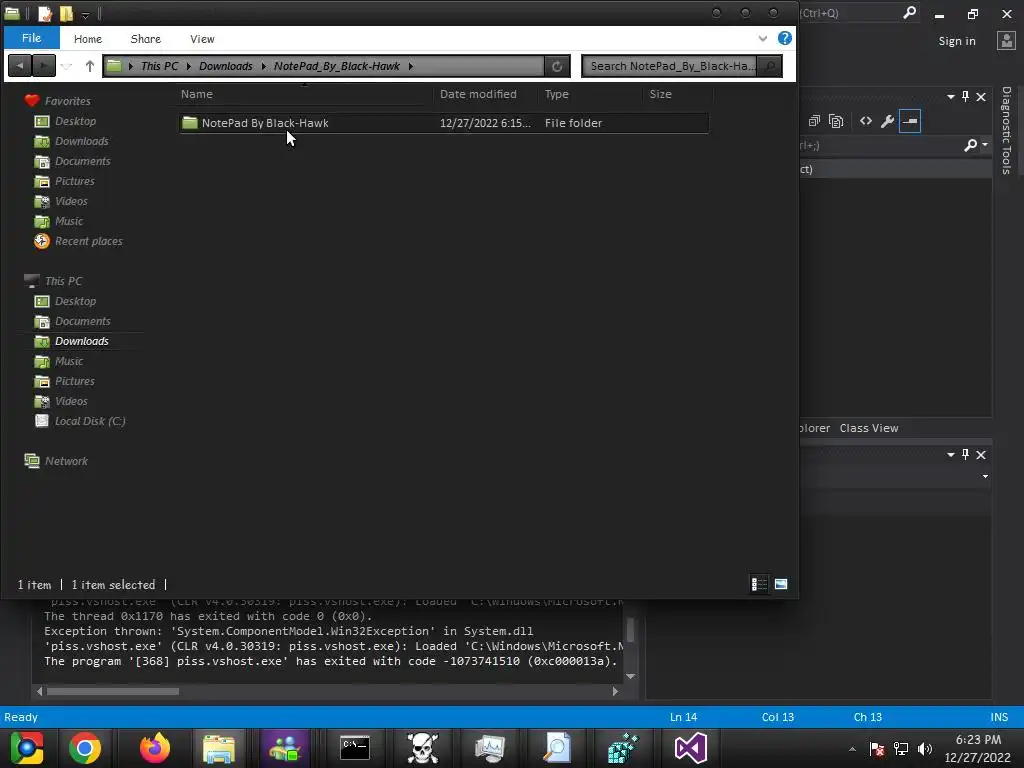The height and width of the screenshot is (768, 1024).
Task: Click Show All Files in Solution Explorer toolbar
Action: point(836,121)
